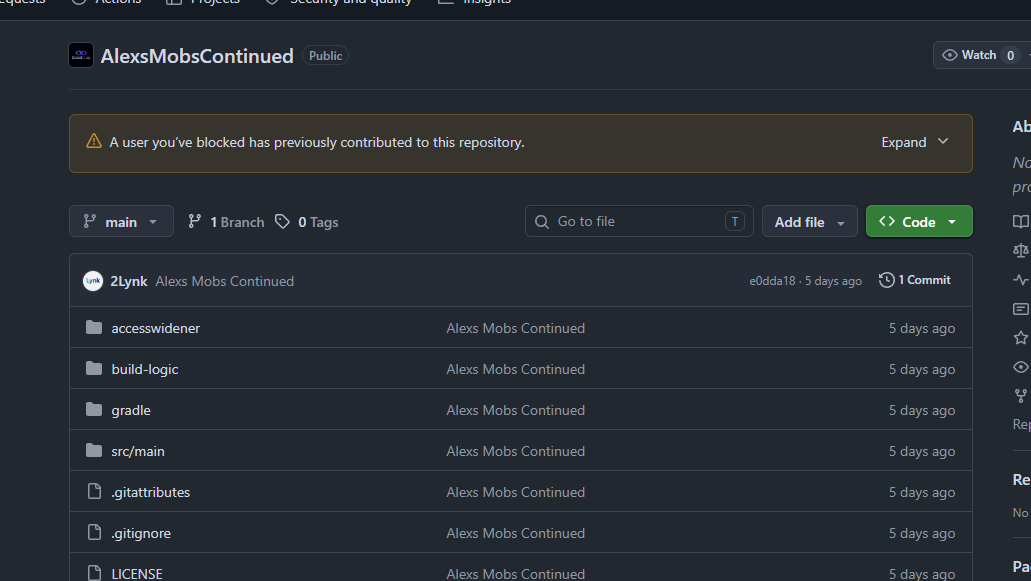This screenshot has width=1031, height=581.
Task: Open the Add file dropdown
Action: click(x=809, y=221)
